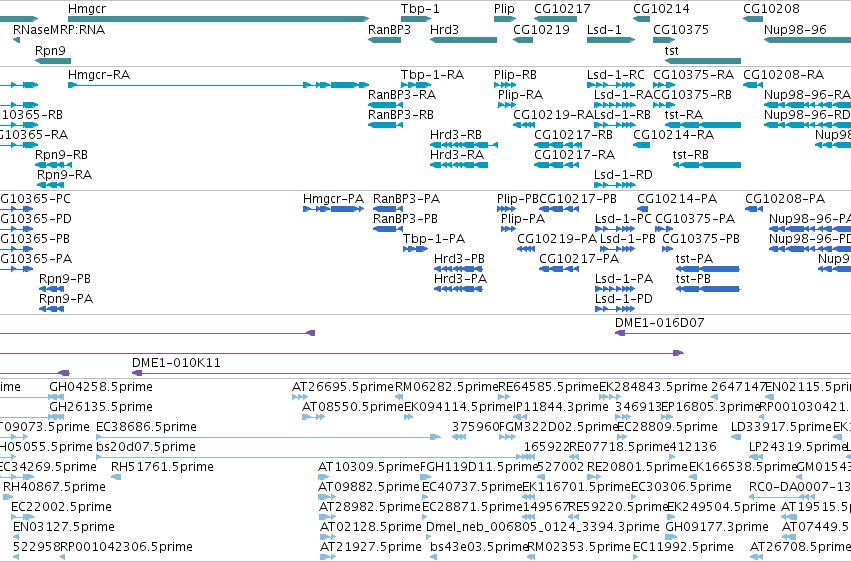Click the Hrd3-RB transcript label
The width and height of the screenshot is (851, 562).
click(x=455, y=135)
